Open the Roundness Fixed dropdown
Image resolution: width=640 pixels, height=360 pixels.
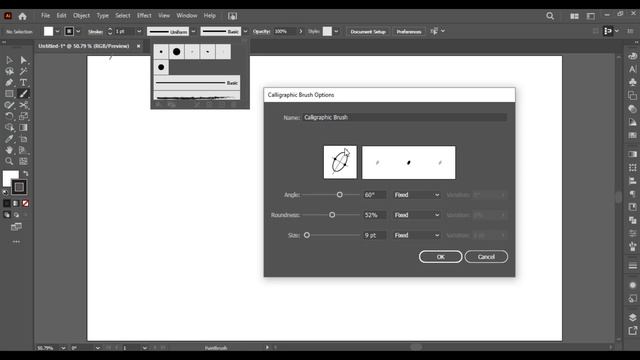(416, 215)
